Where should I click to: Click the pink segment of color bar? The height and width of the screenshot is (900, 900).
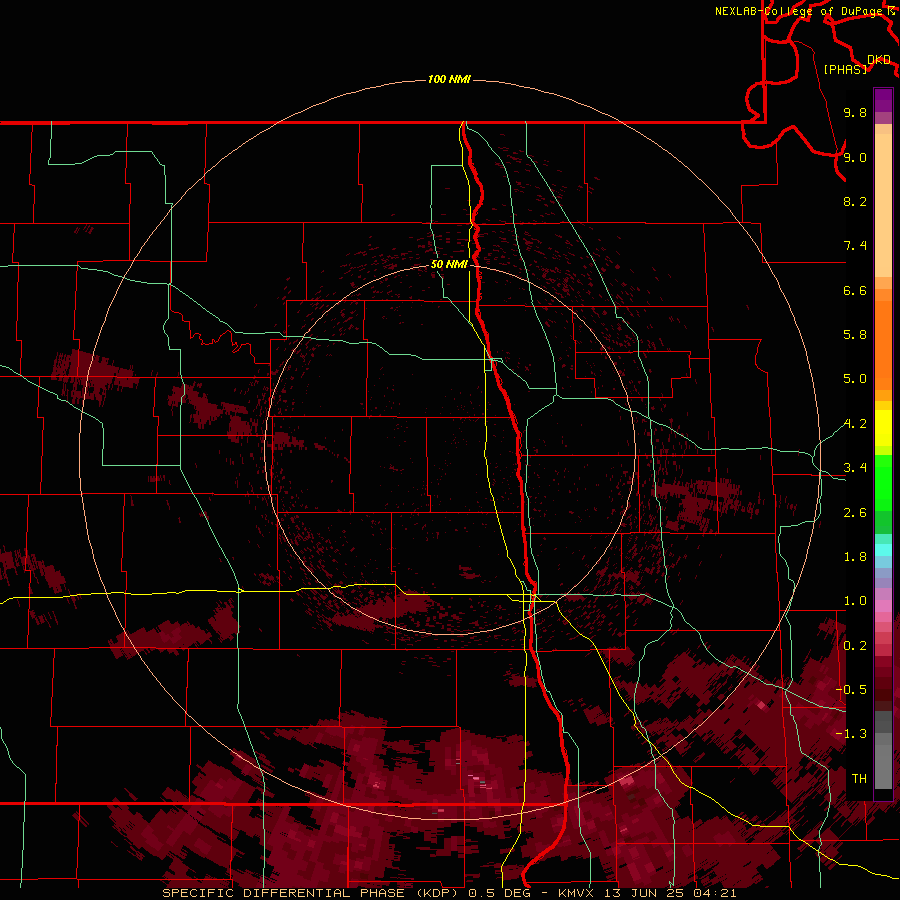point(883,606)
